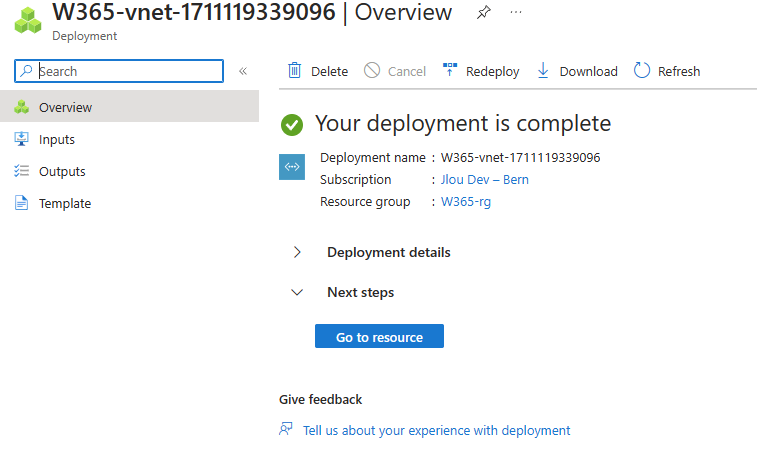Click the Download arrow icon
The height and width of the screenshot is (451, 757).
[x=543, y=70]
